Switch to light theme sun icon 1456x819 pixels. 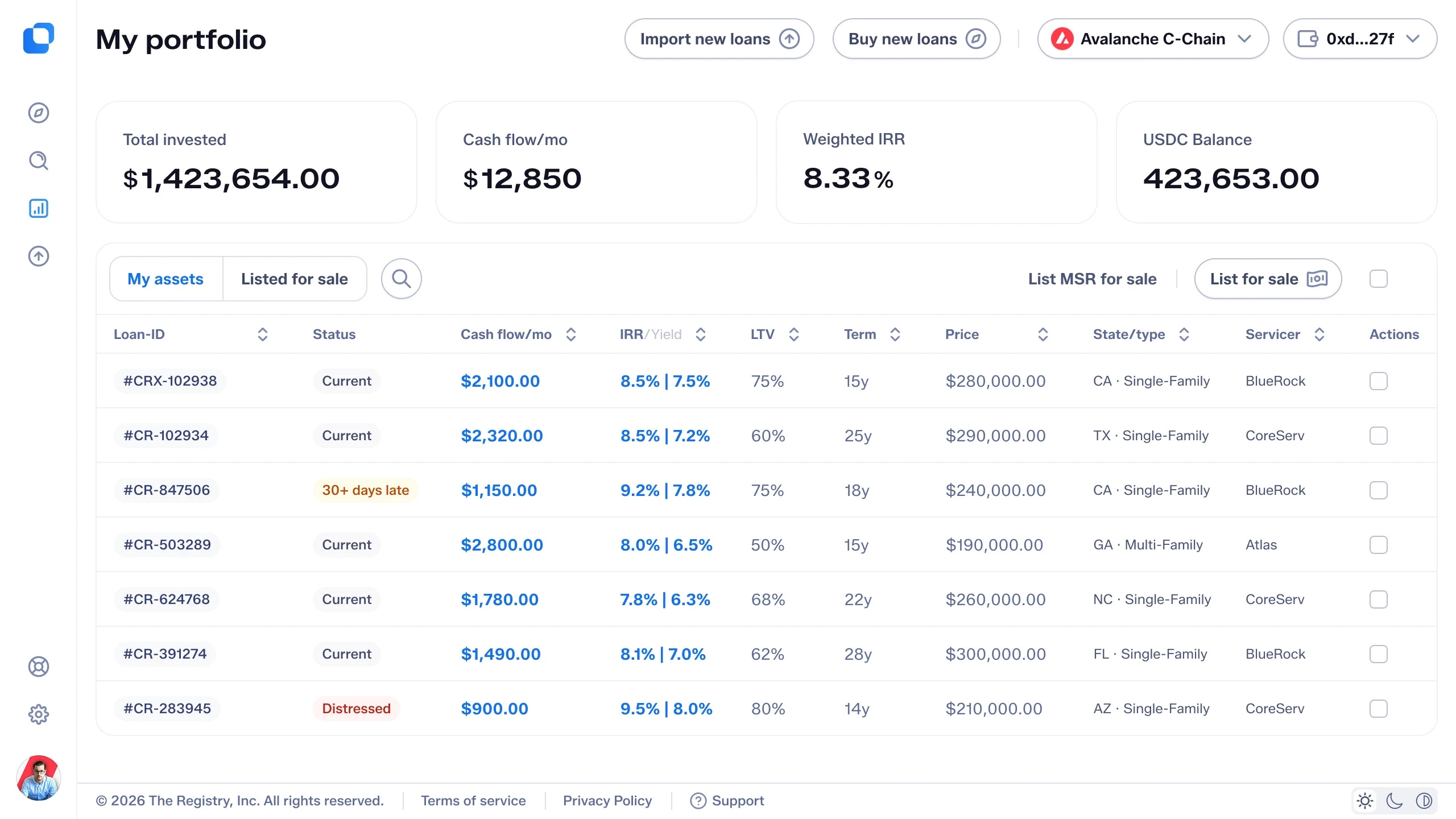(x=1365, y=801)
